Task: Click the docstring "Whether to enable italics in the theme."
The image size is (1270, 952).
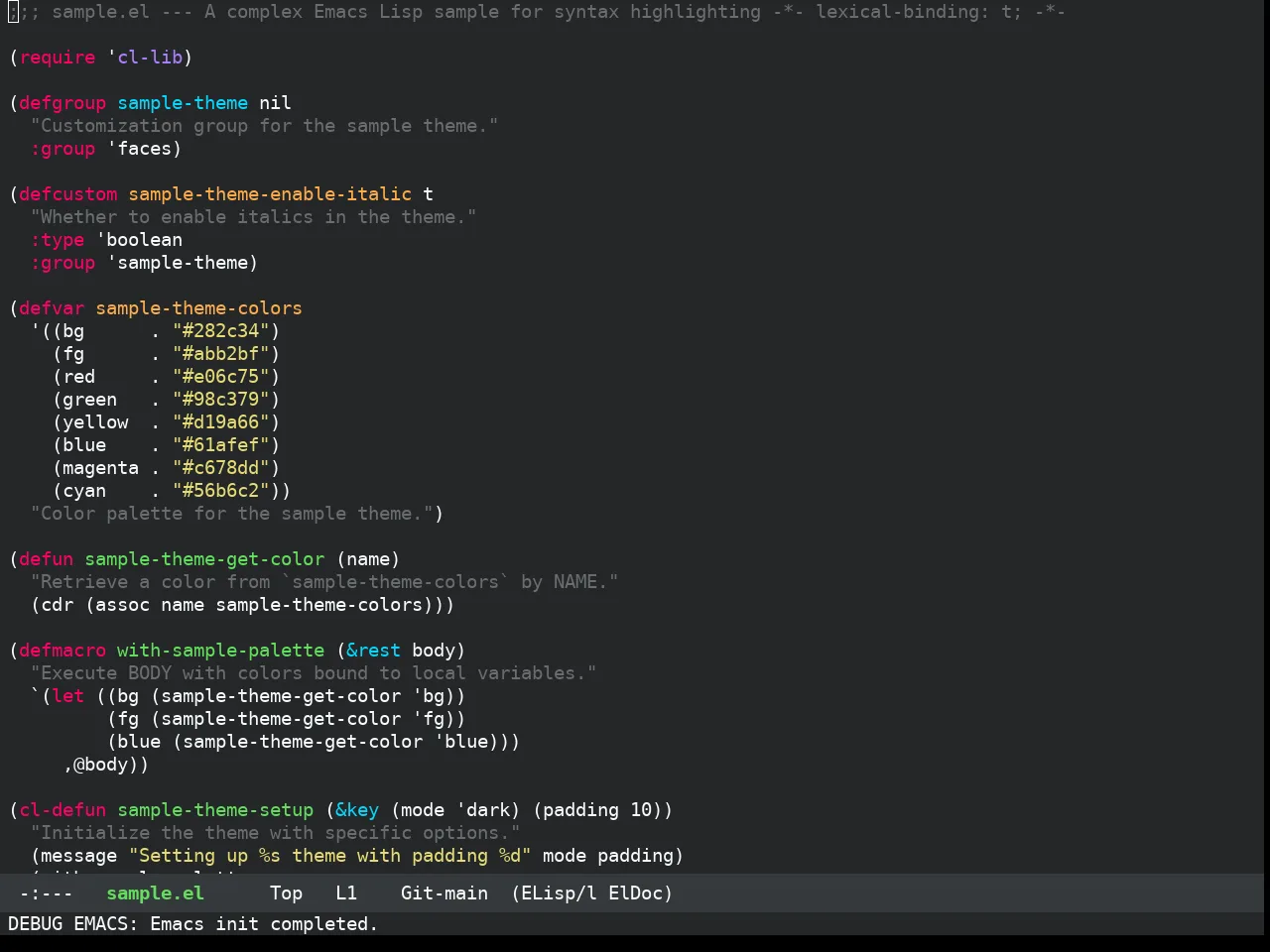Action: coord(254,217)
